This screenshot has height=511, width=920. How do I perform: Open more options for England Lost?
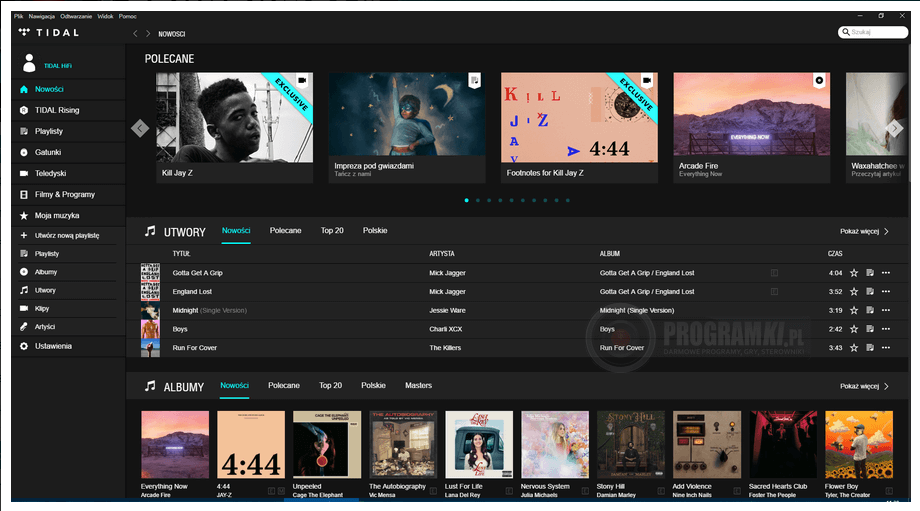886,292
